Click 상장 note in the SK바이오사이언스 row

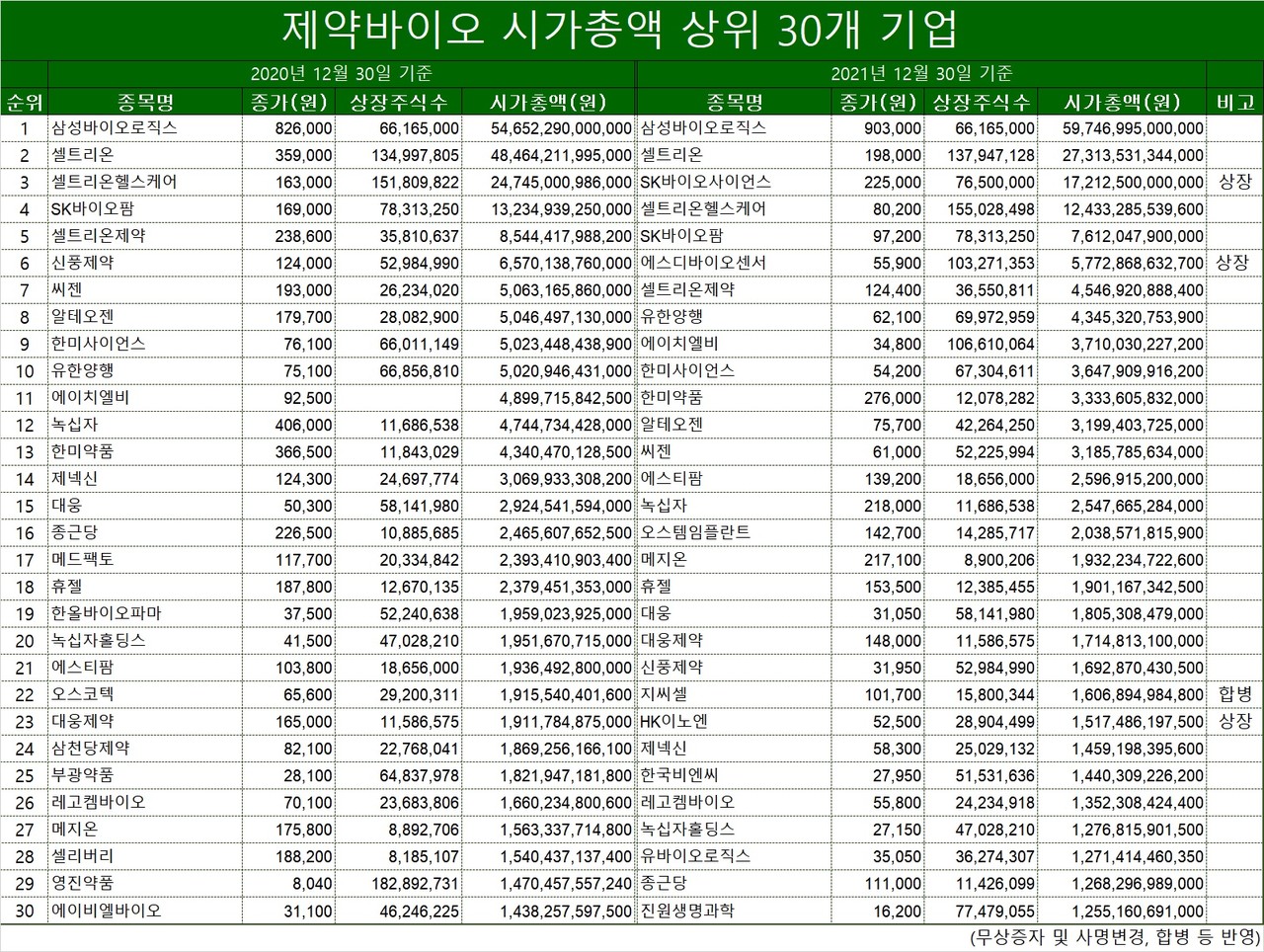coord(1234,182)
